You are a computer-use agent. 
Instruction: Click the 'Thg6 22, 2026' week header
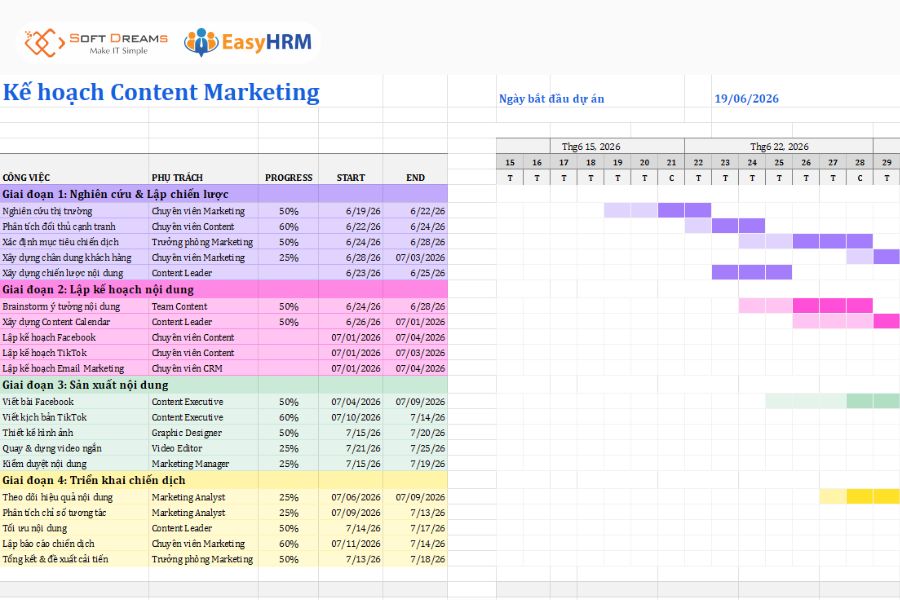point(779,146)
